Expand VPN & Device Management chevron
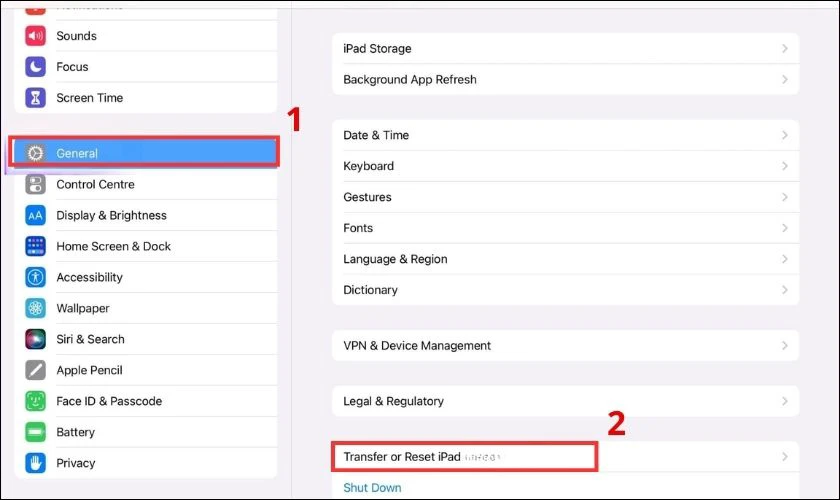The image size is (840, 500). point(785,346)
